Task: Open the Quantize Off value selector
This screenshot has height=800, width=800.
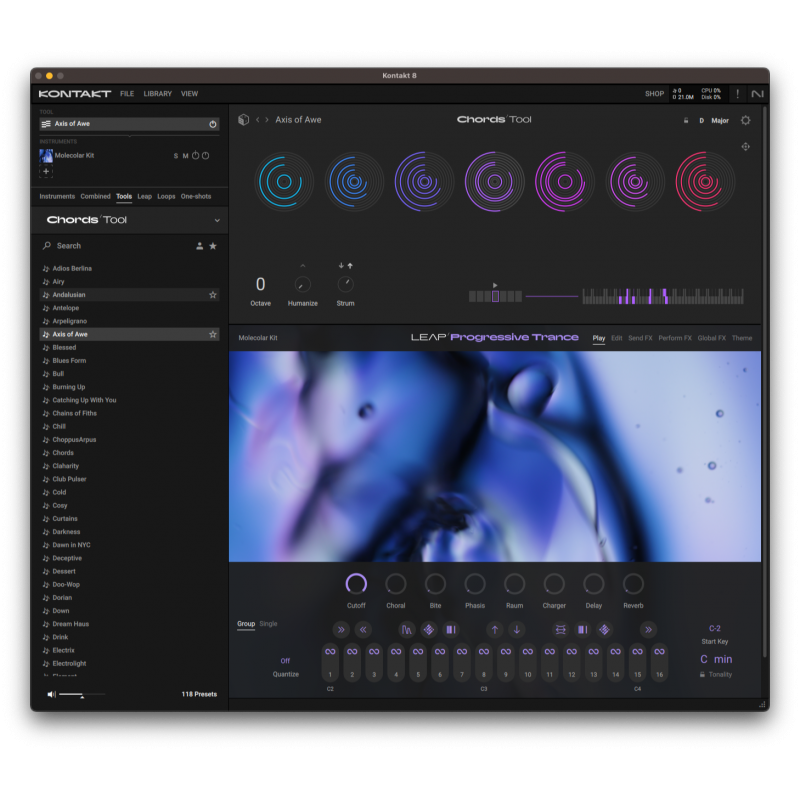Action: click(285, 661)
